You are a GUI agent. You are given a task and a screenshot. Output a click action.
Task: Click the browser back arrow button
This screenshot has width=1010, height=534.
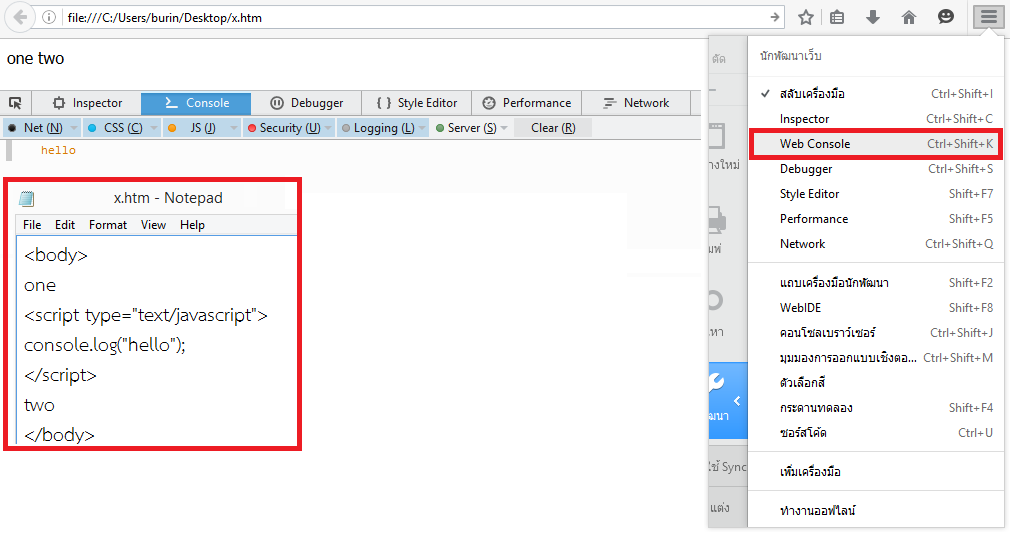click(x=19, y=17)
